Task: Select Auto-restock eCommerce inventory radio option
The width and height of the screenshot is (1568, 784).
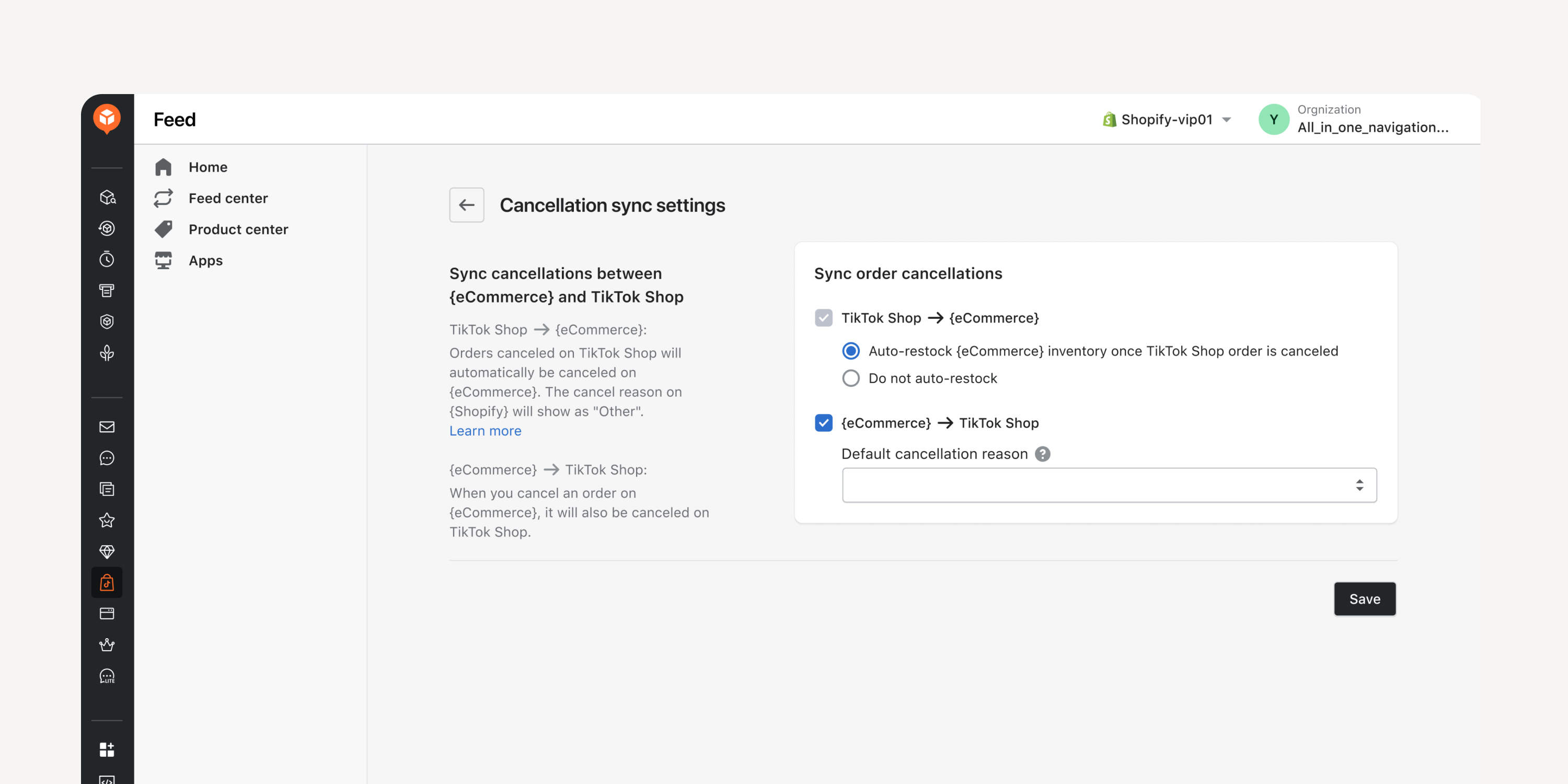Action: coord(851,351)
